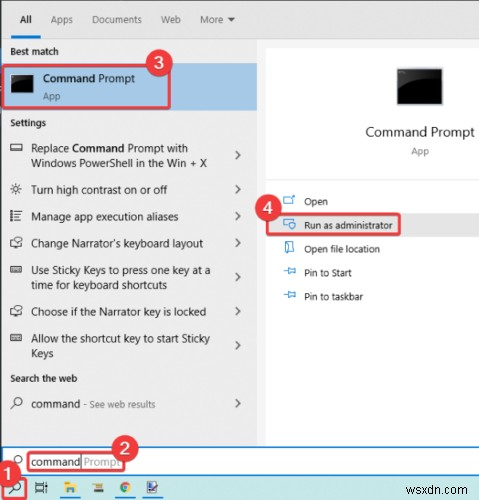The image size is (479, 500).
Task: Expand arrow for high contrast setting
Action: (237, 189)
